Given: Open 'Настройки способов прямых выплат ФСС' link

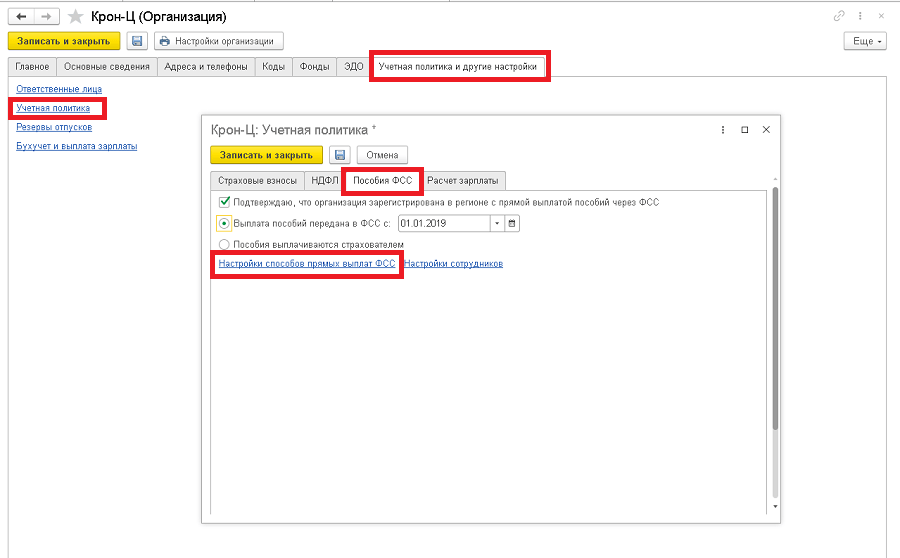Looking at the screenshot, I should [x=308, y=264].
